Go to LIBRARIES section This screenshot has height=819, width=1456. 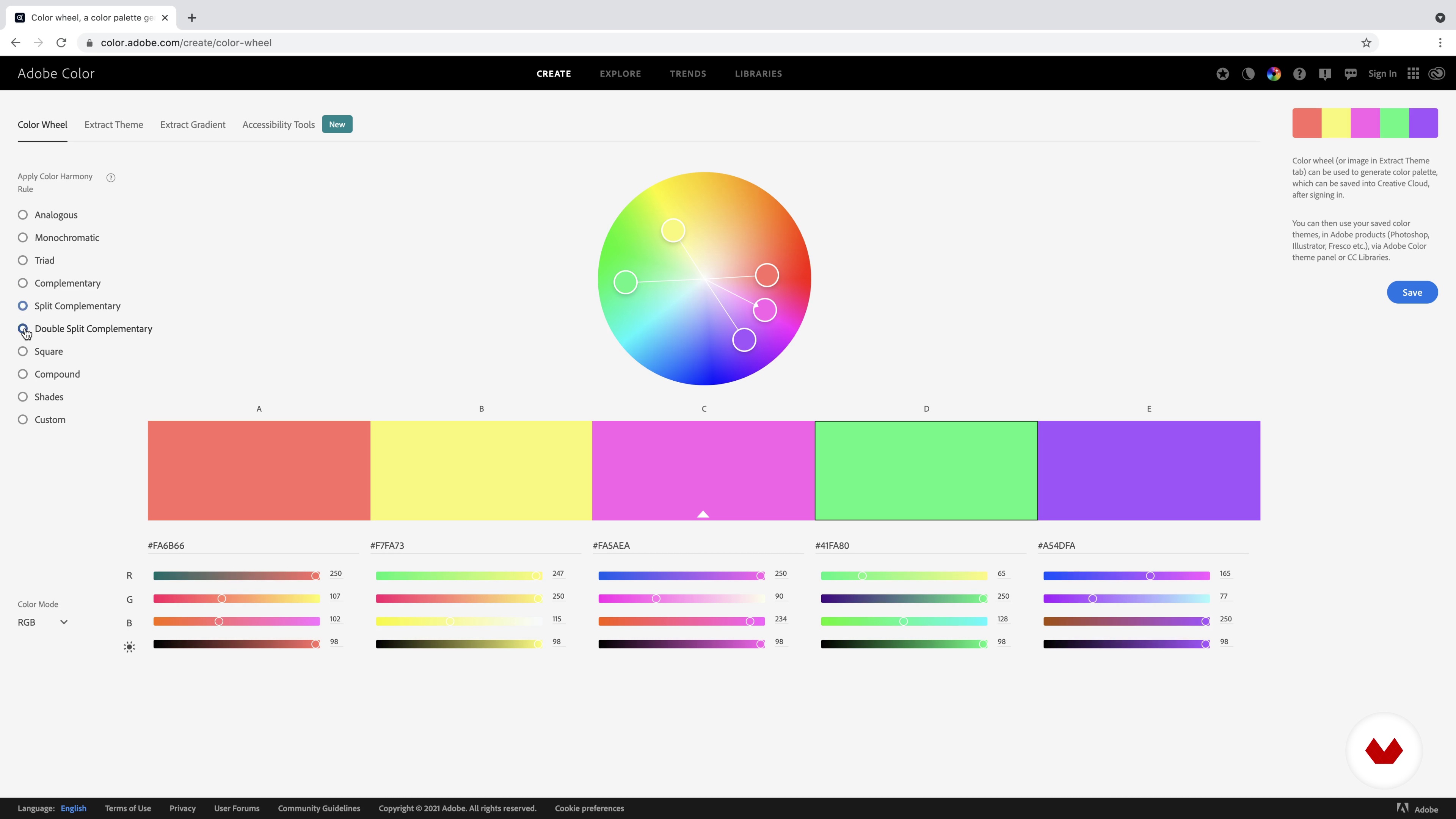tap(758, 74)
